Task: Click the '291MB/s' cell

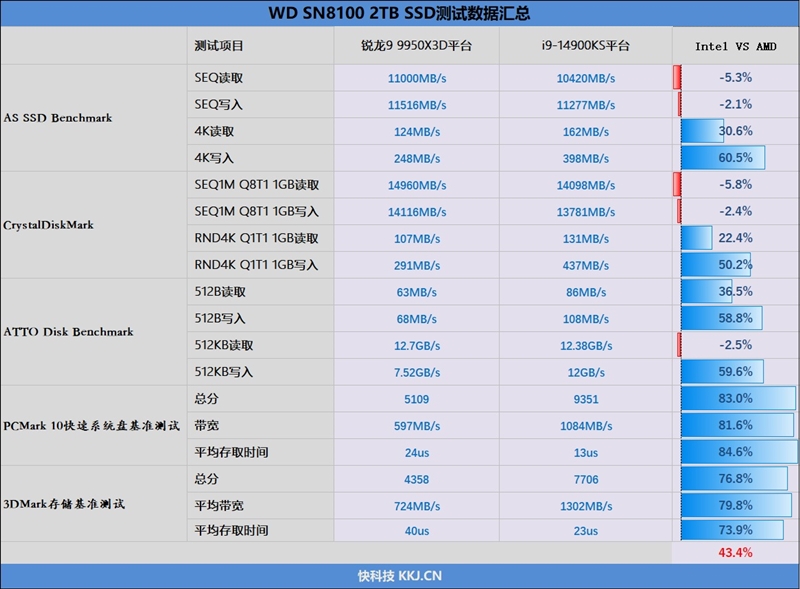Action: click(417, 265)
